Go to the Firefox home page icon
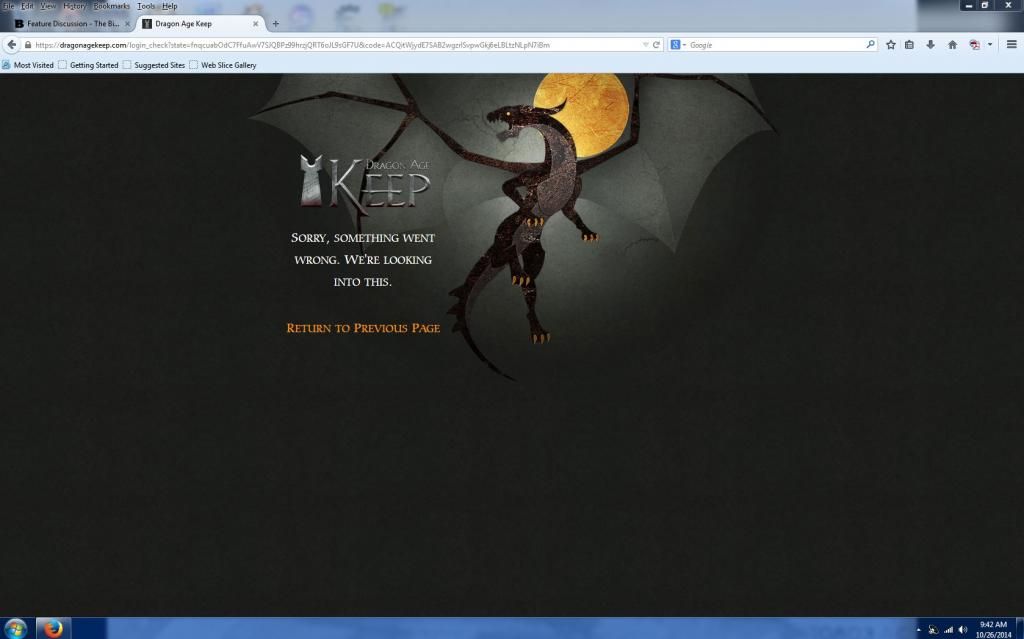Viewport: 1024px width, 639px height. point(952,44)
